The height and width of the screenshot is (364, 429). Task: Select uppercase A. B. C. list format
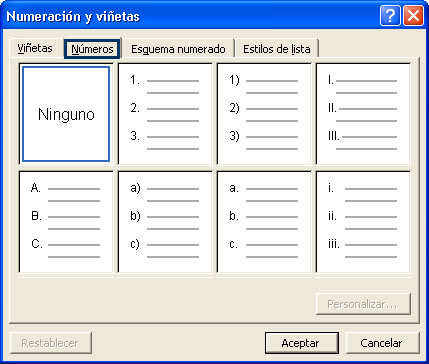coord(66,222)
